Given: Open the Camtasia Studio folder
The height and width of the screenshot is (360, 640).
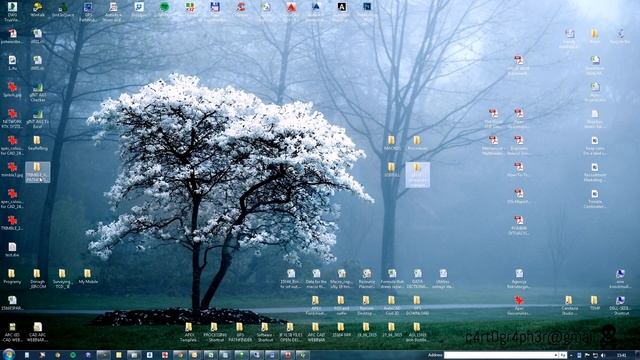Looking at the screenshot, I should point(569,305).
